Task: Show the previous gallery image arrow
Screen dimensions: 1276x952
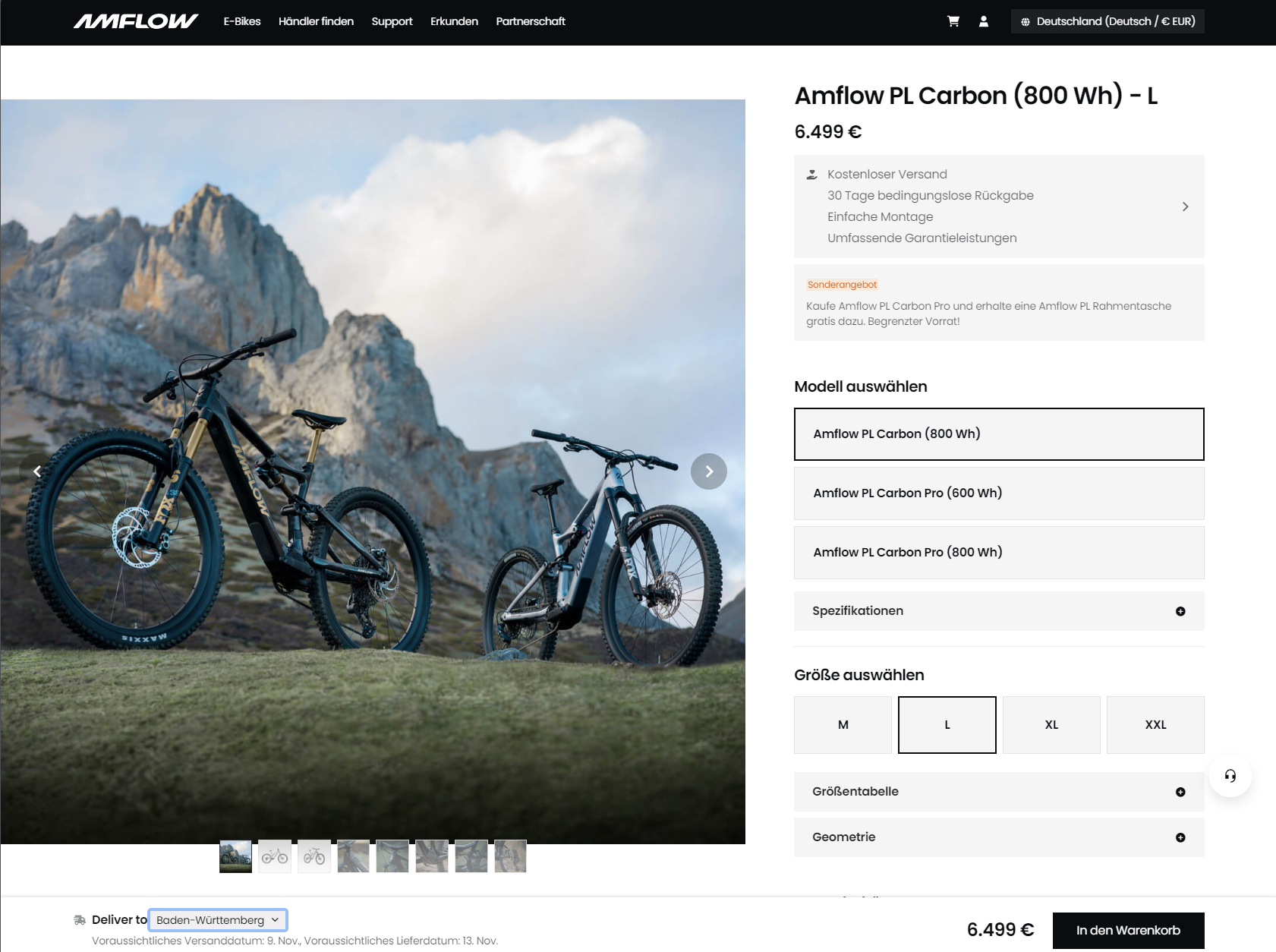Action: pyautogui.click(x=36, y=471)
